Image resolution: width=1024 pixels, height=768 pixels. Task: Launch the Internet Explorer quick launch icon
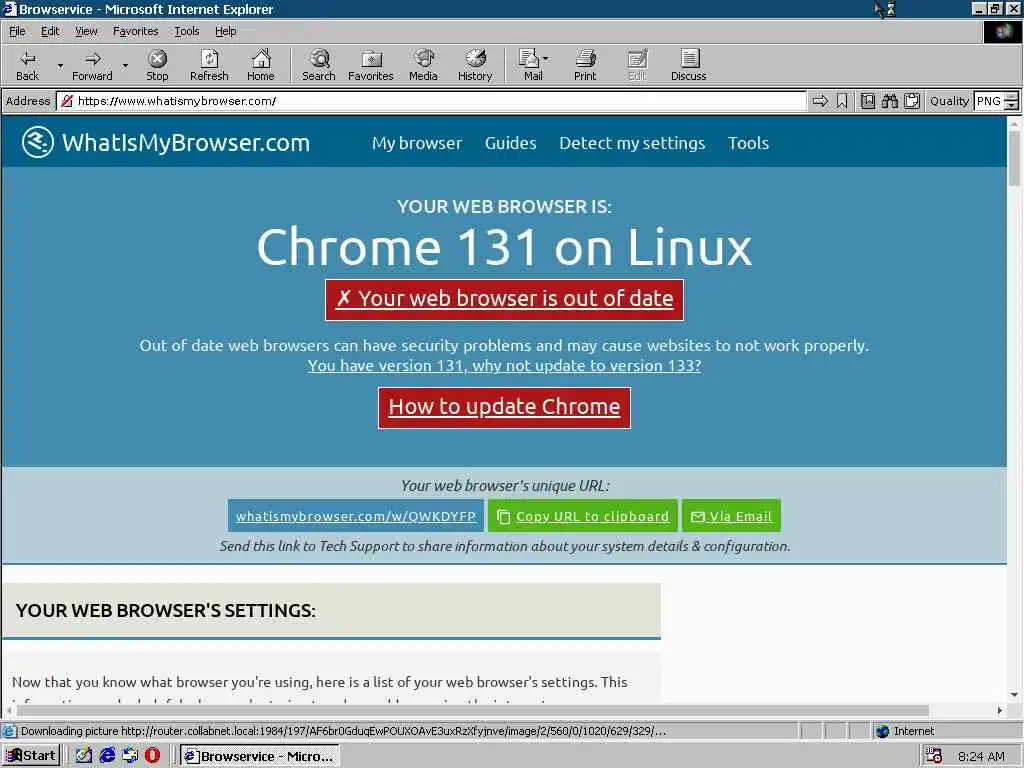[x=107, y=756]
